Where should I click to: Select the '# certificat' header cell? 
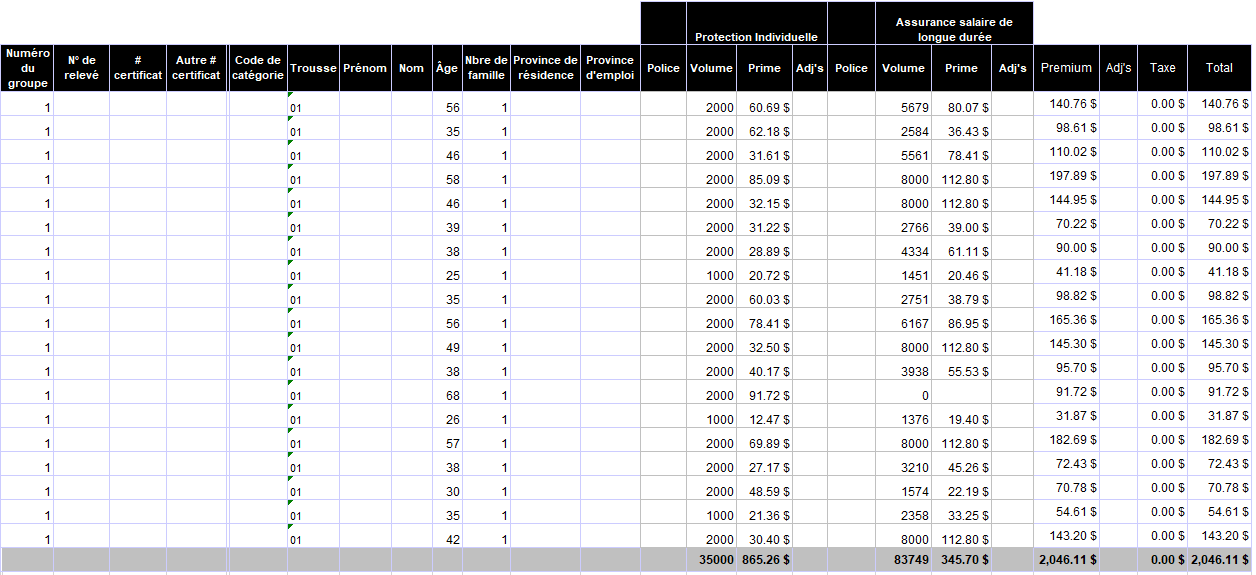click(x=138, y=68)
